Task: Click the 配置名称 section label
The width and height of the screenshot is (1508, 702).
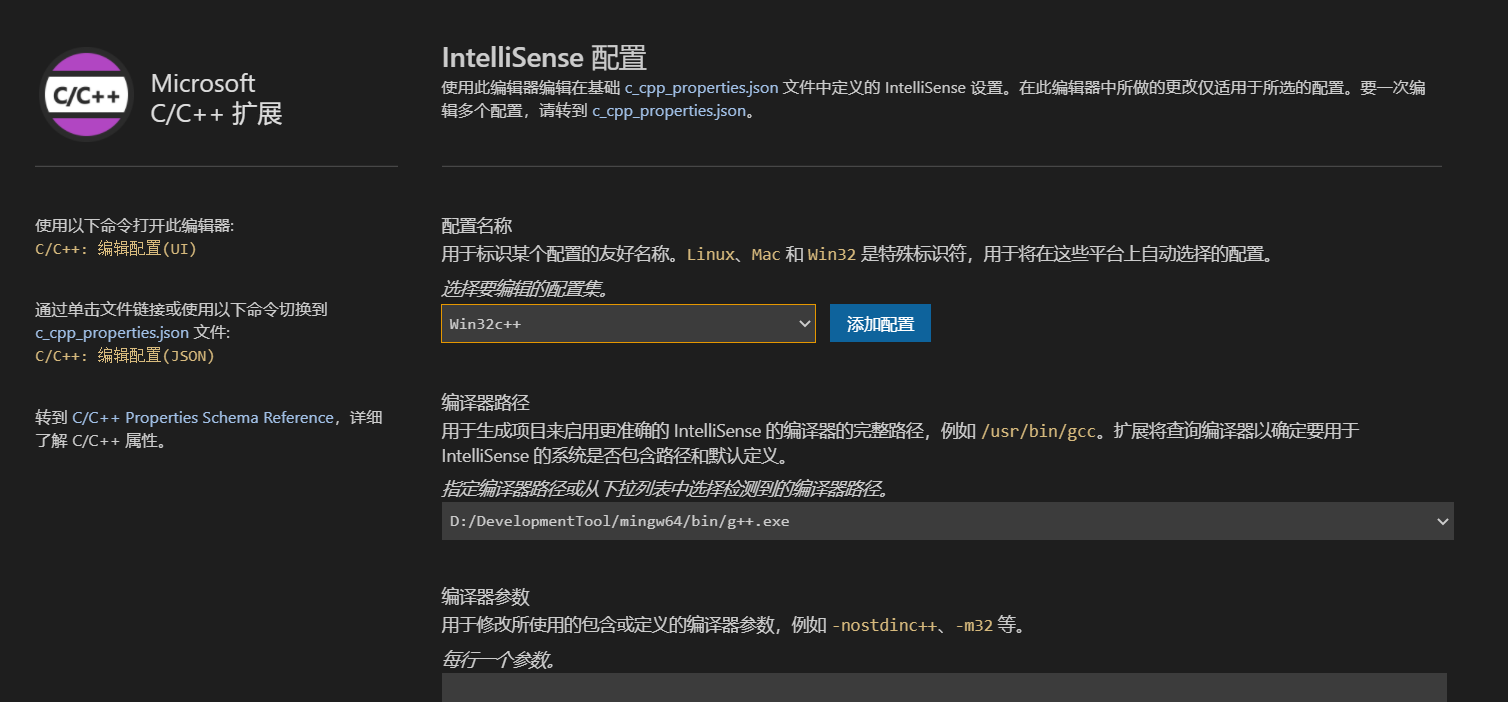Action: click(x=477, y=226)
